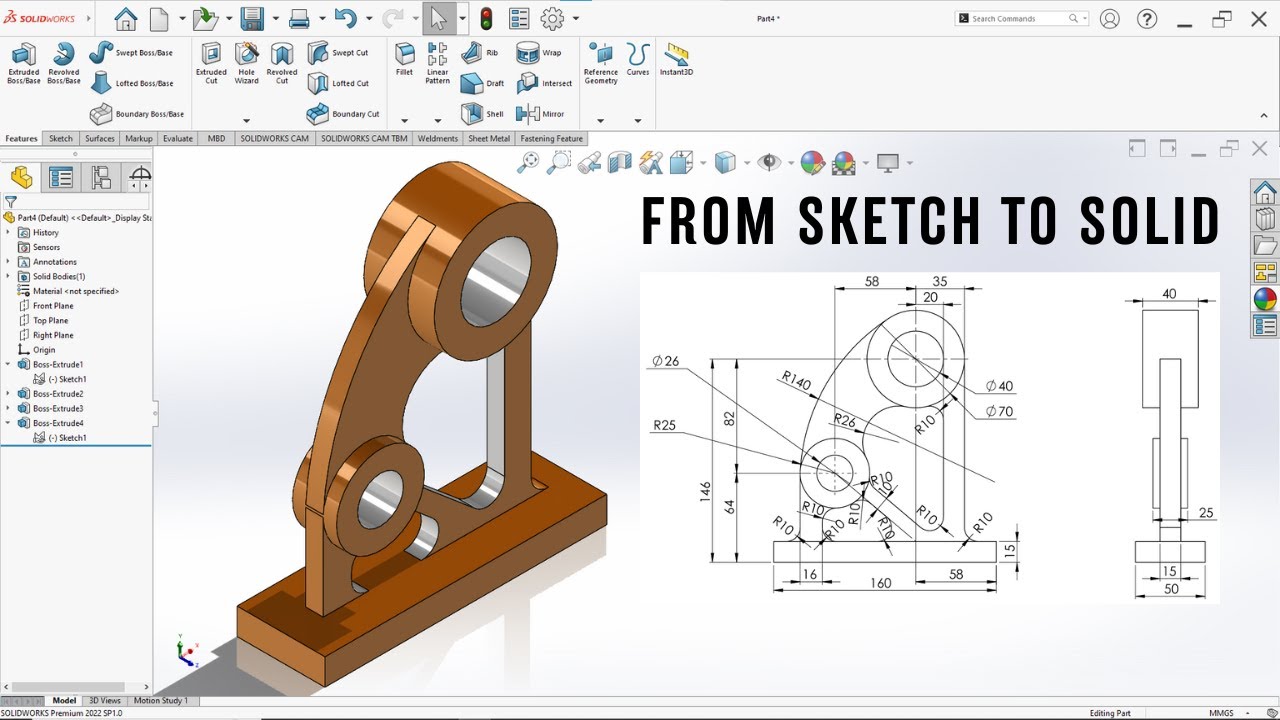Screen dimensions: 1280x720
Task: Choose Swept Boss/Base
Action: 131,52
